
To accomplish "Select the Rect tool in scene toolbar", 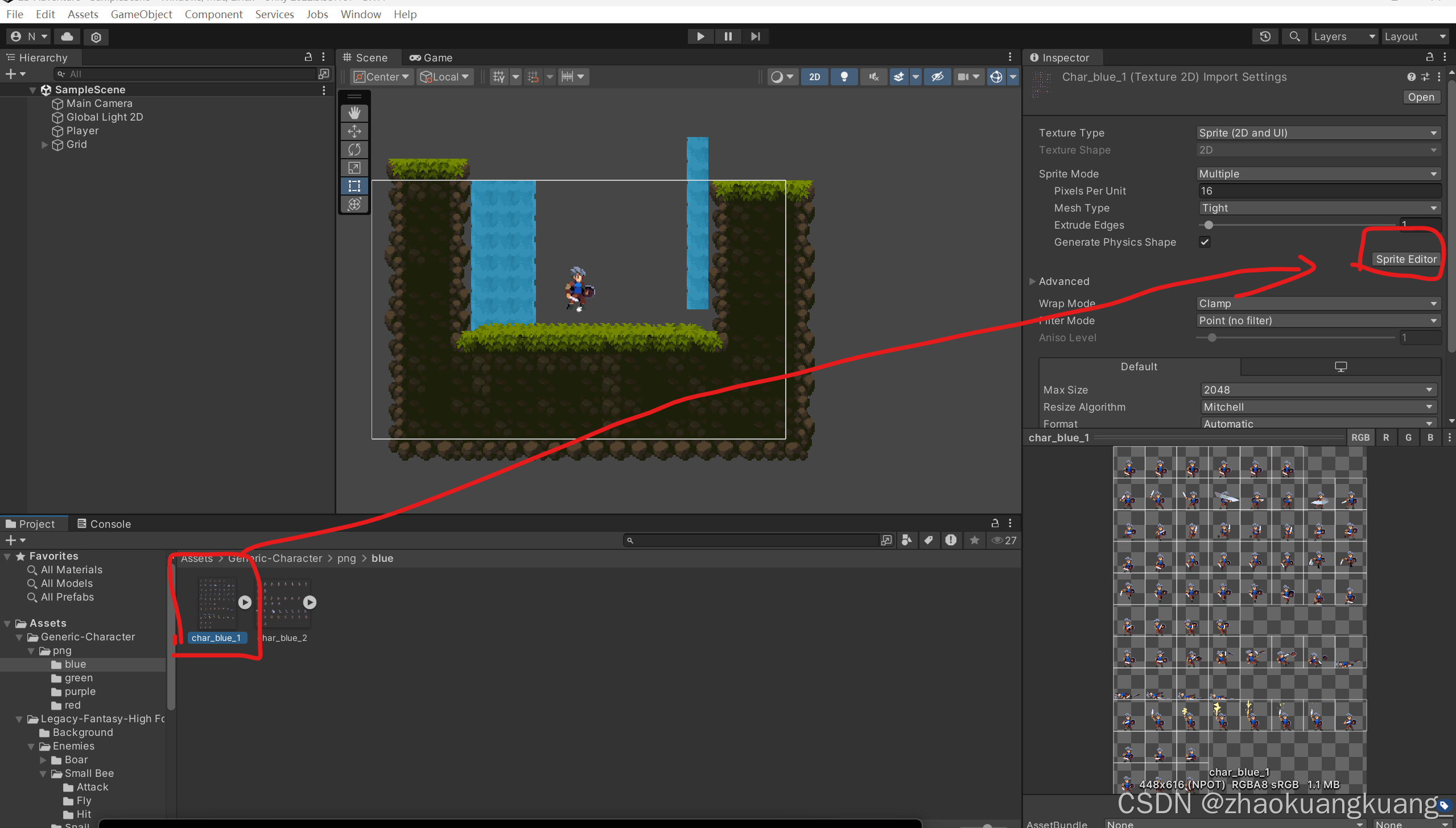I will (354, 186).
